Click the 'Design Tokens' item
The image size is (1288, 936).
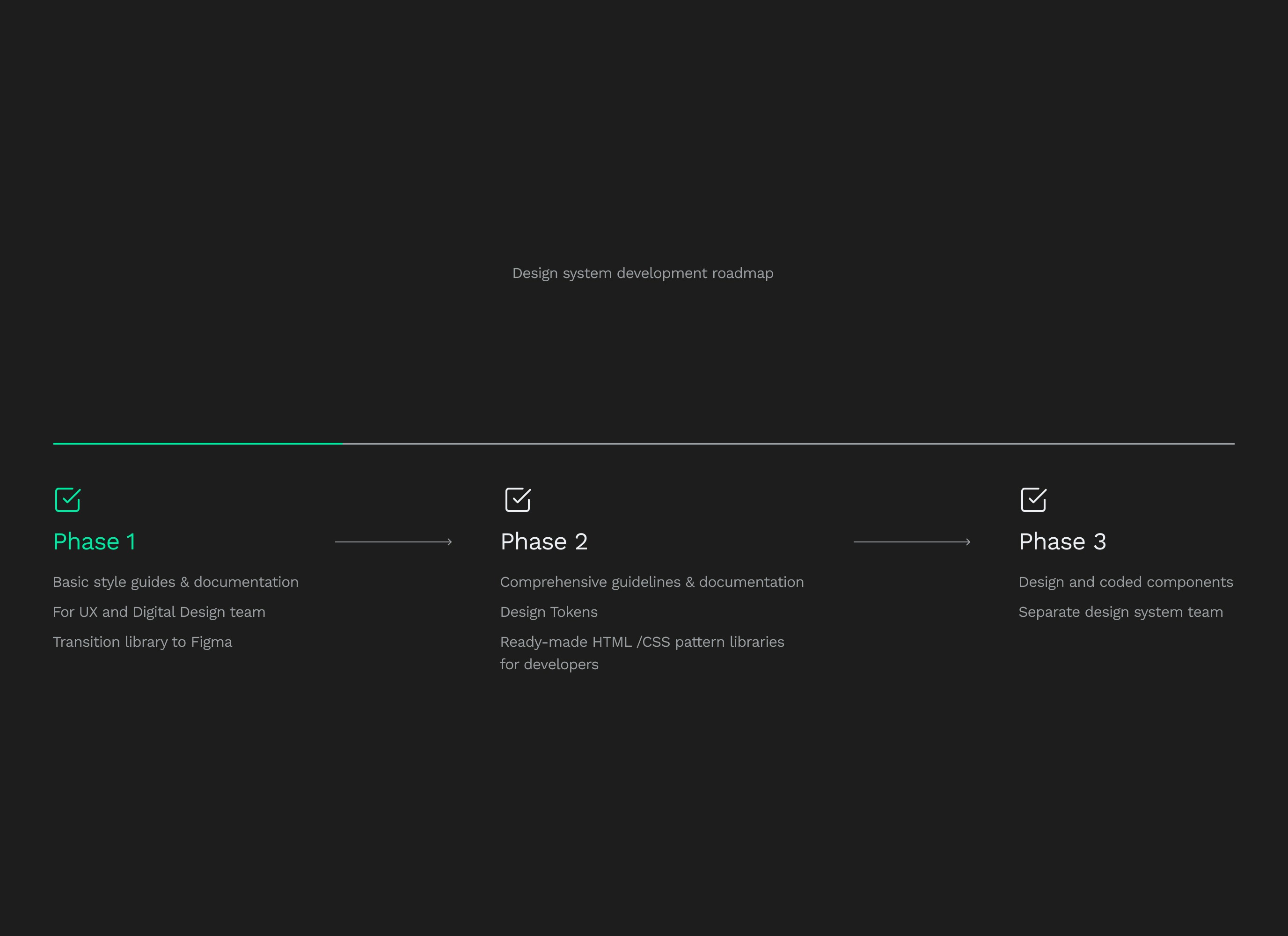(549, 612)
